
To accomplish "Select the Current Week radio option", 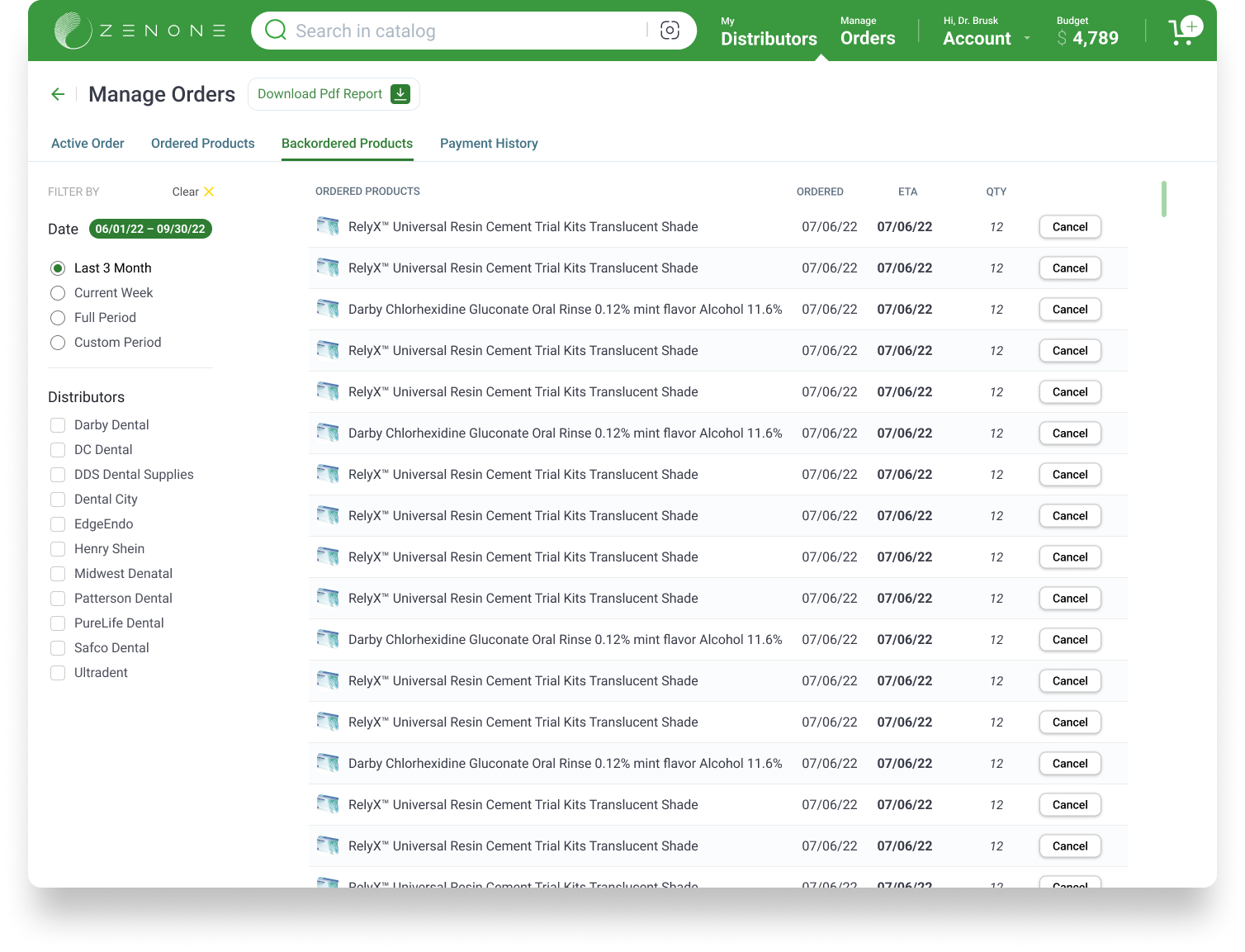I will (58, 293).
